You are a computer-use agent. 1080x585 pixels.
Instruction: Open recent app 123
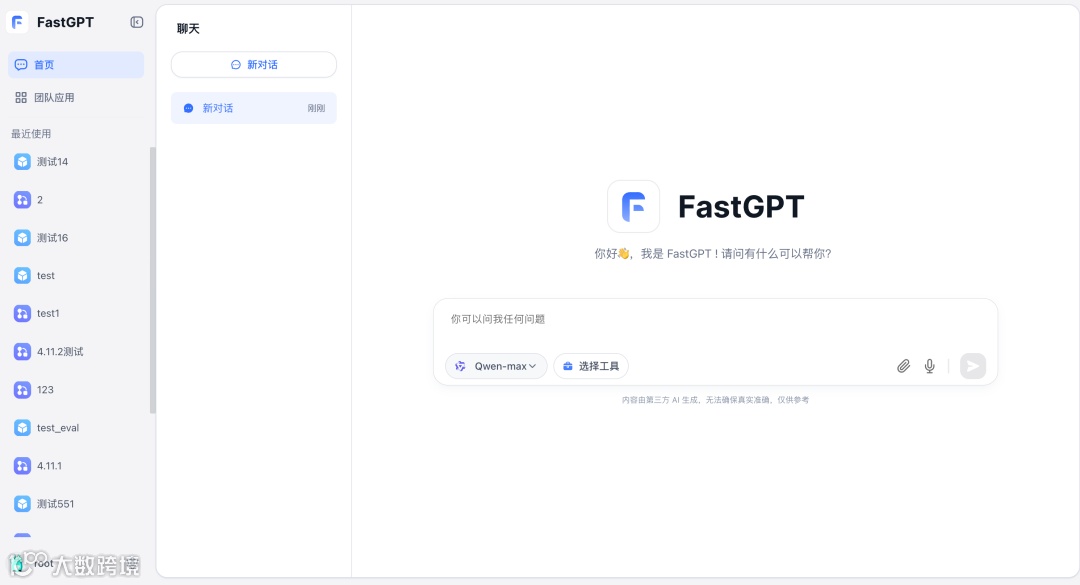click(x=76, y=390)
